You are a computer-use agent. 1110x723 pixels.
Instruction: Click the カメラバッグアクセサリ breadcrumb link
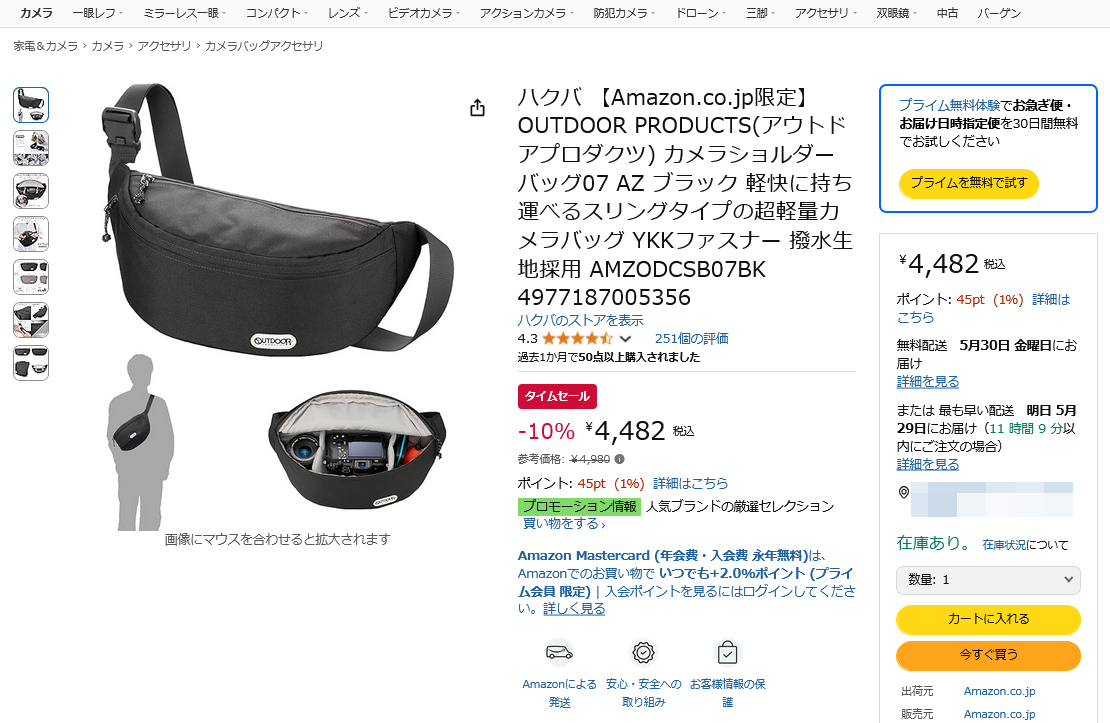(264, 46)
